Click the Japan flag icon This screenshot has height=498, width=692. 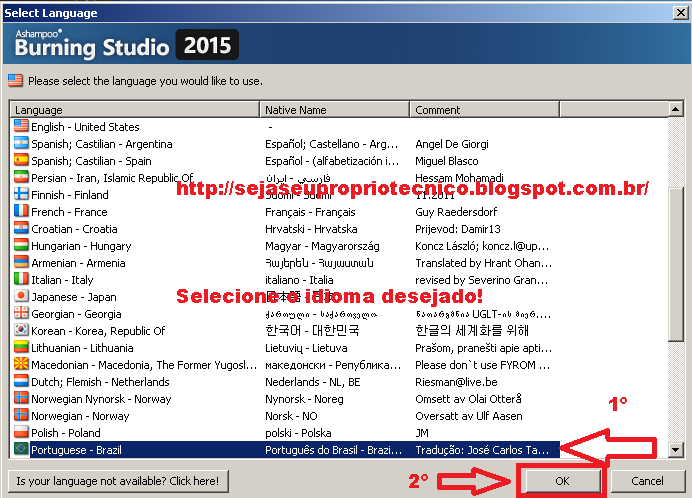pos(21,296)
